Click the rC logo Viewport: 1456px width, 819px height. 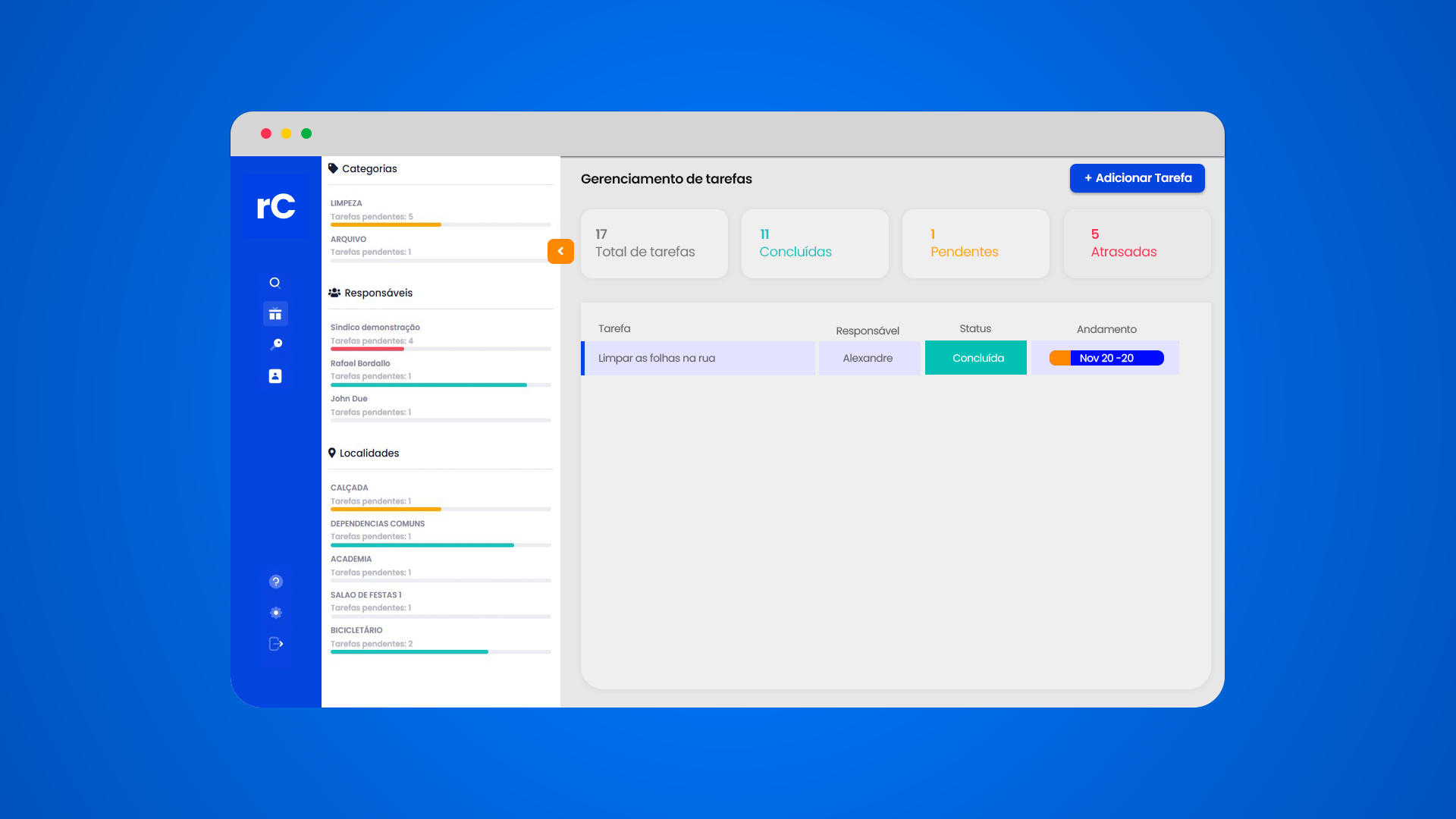(276, 206)
